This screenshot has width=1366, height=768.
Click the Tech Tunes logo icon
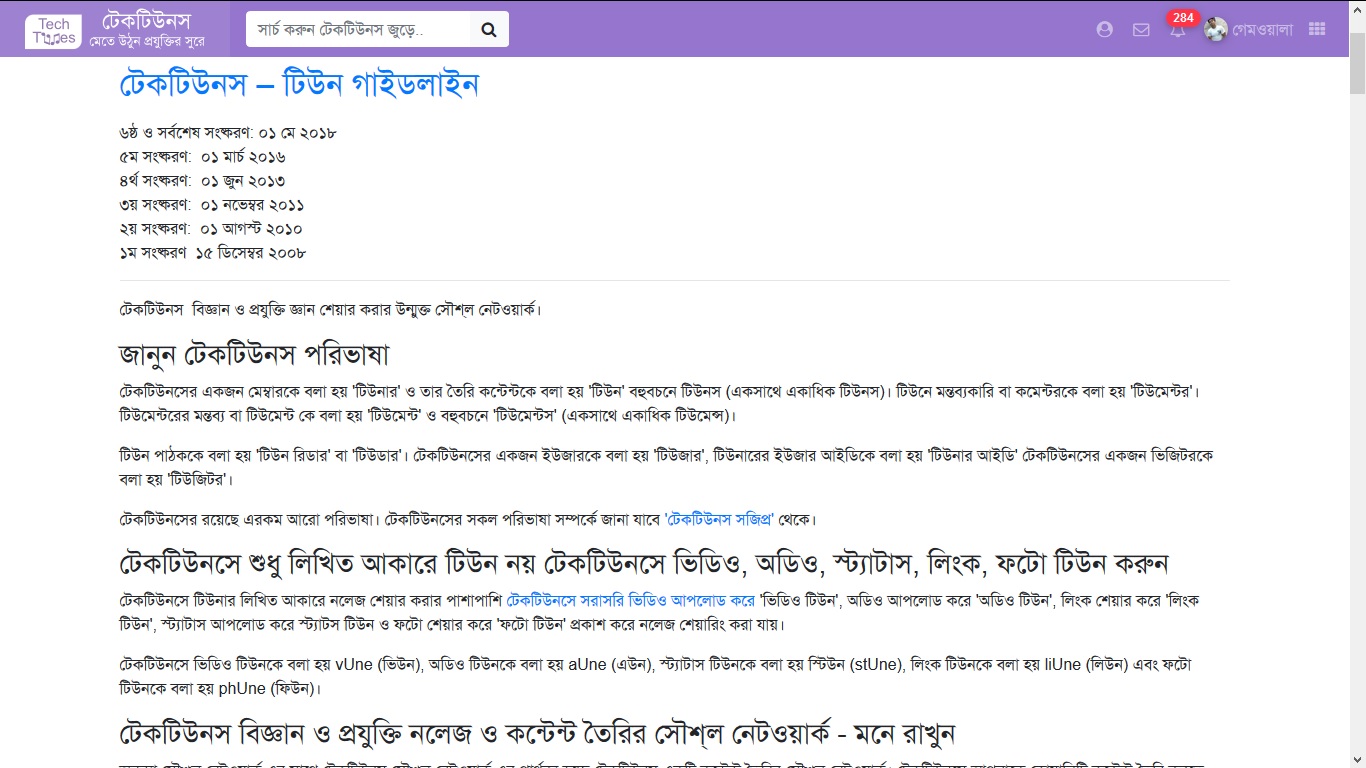pyautogui.click(x=53, y=31)
